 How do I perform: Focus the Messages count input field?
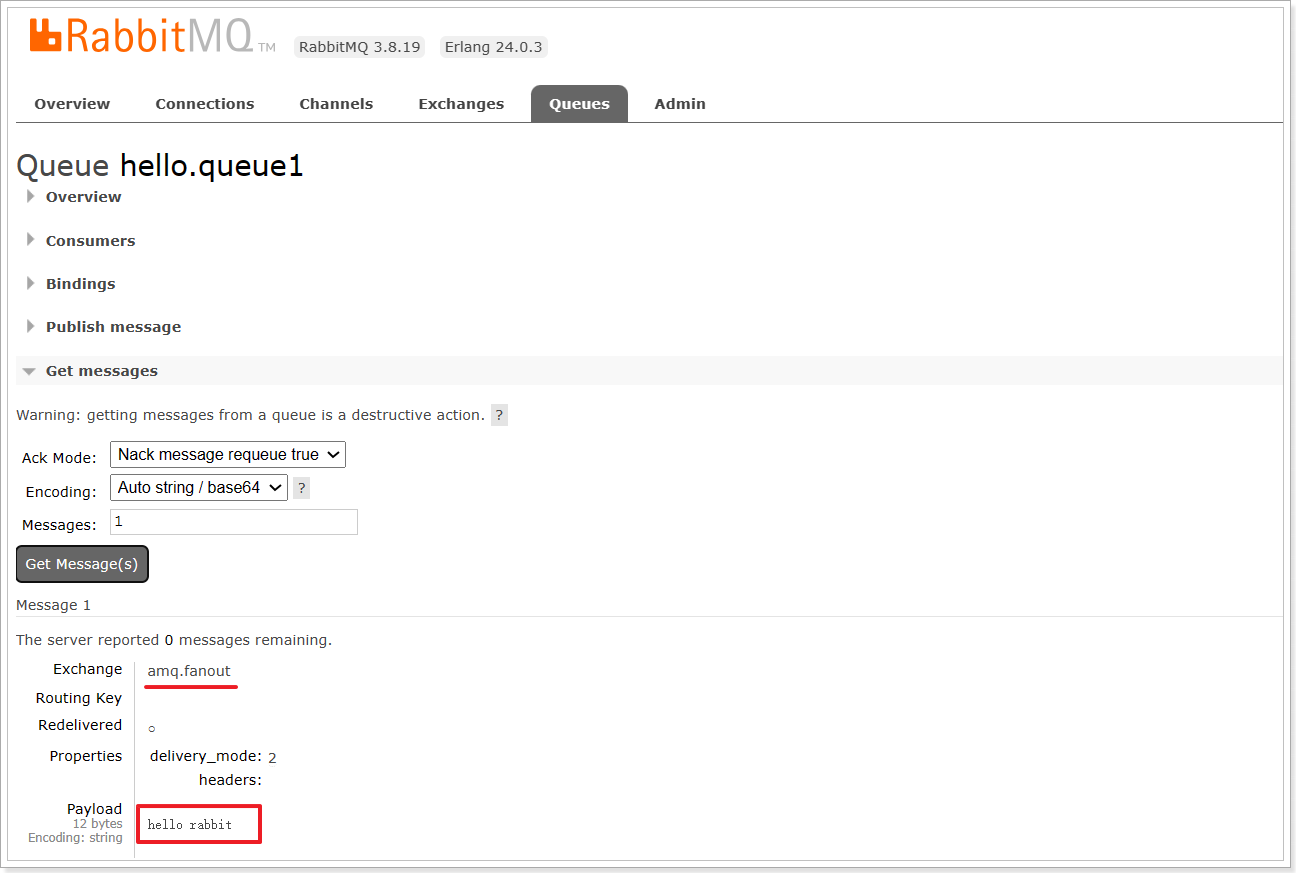pyautogui.click(x=234, y=522)
